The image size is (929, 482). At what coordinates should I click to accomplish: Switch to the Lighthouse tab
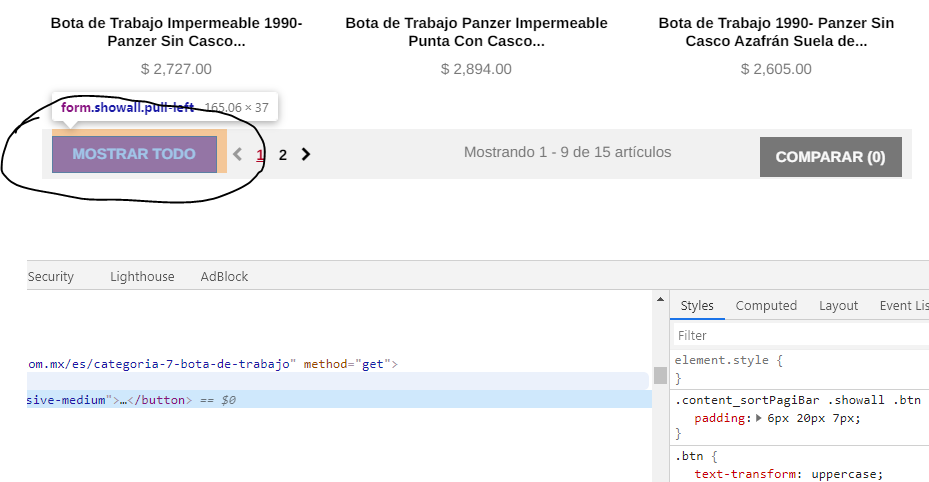[142, 276]
